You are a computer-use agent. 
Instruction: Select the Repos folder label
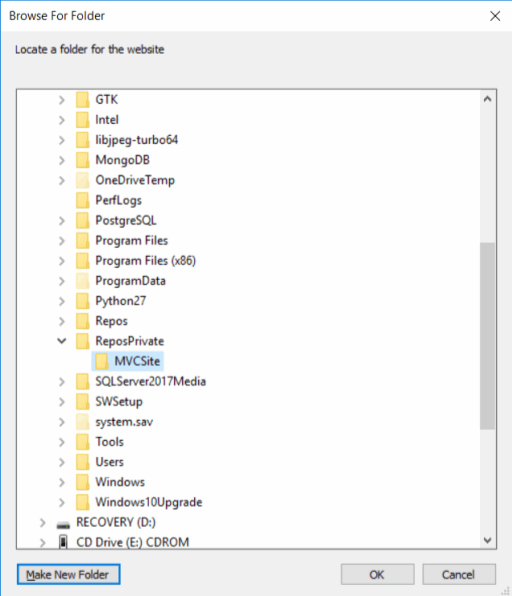(x=111, y=321)
